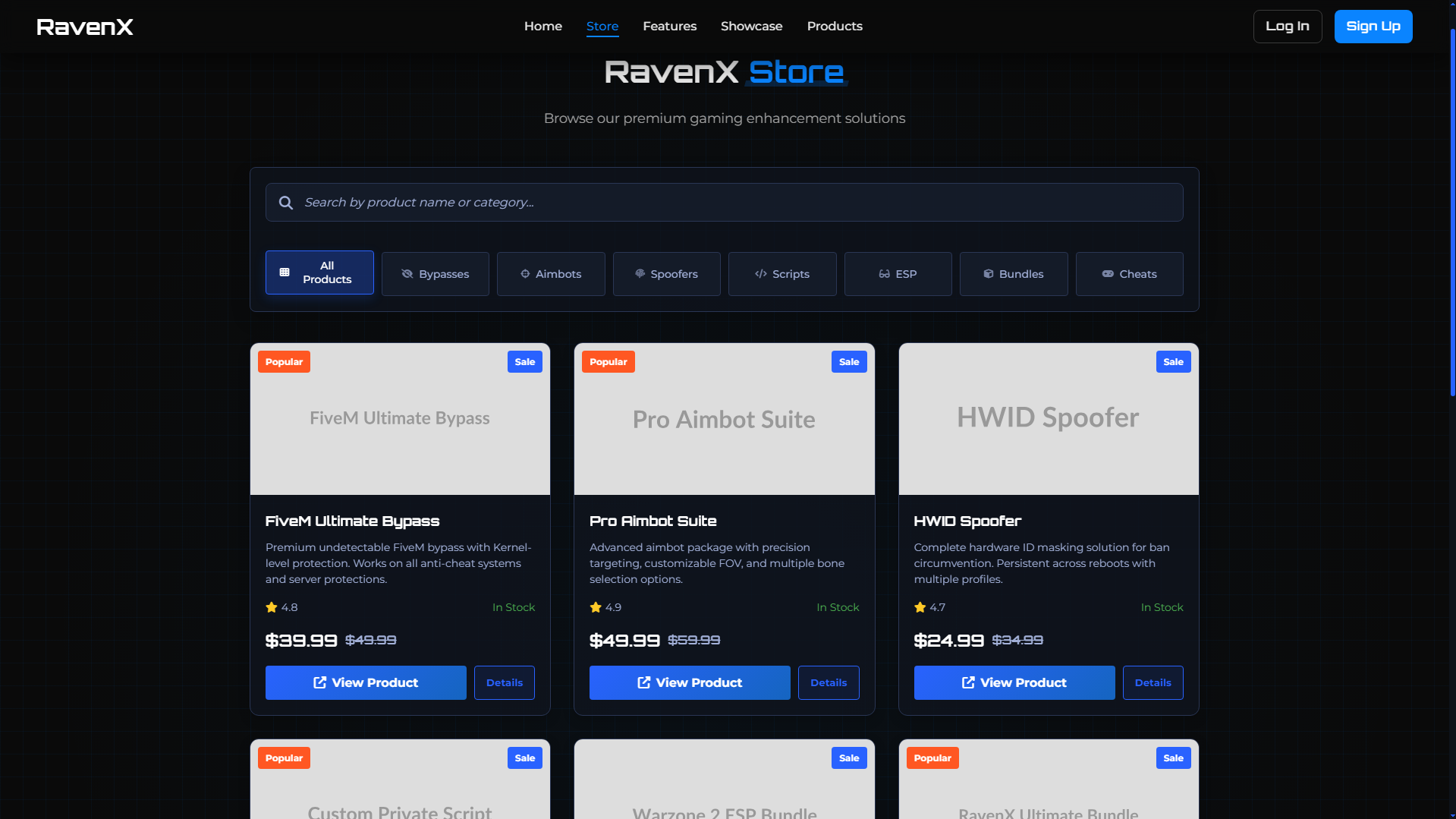Click In Stock label on HWID Spoofer

coord(1162,607)
